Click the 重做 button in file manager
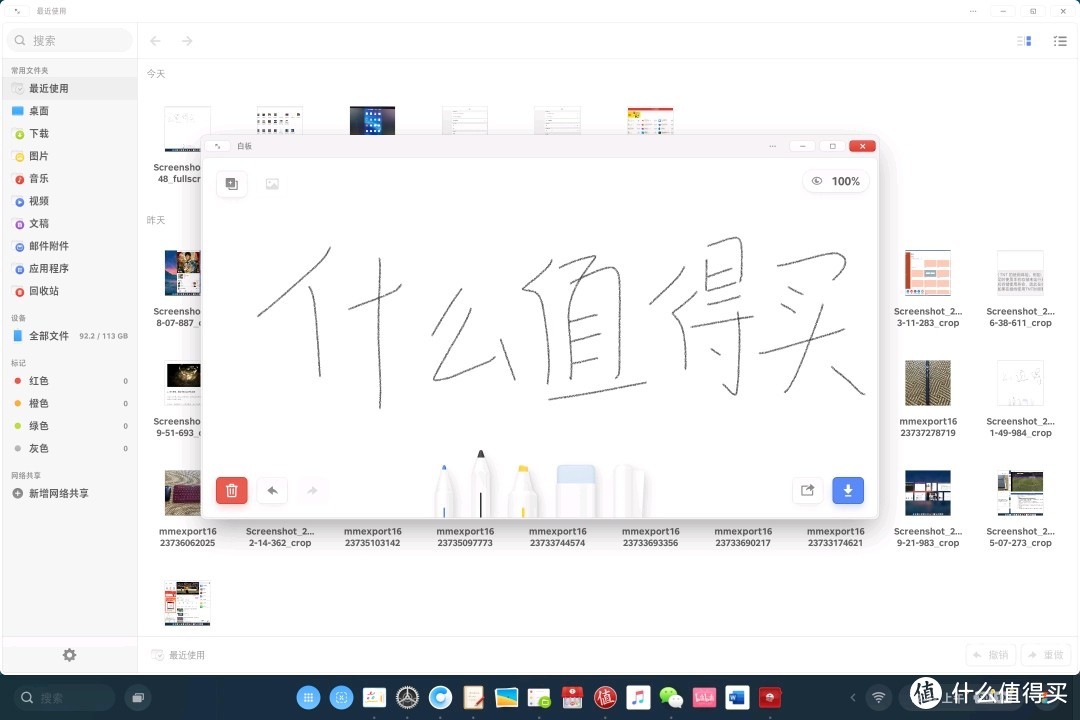This screenshot has width=1080, height=720. [1046, 655]
